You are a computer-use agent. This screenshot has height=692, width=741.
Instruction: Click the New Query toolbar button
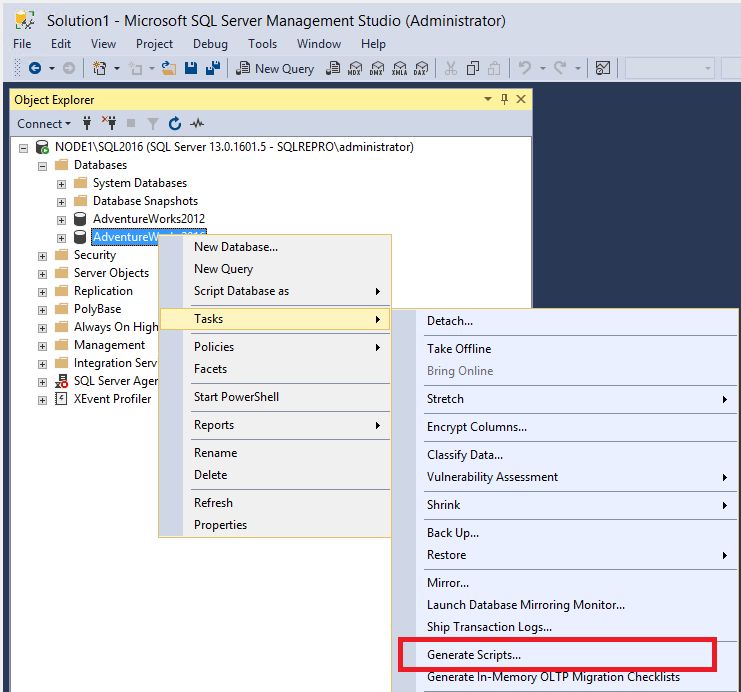(x=275, y=69)
